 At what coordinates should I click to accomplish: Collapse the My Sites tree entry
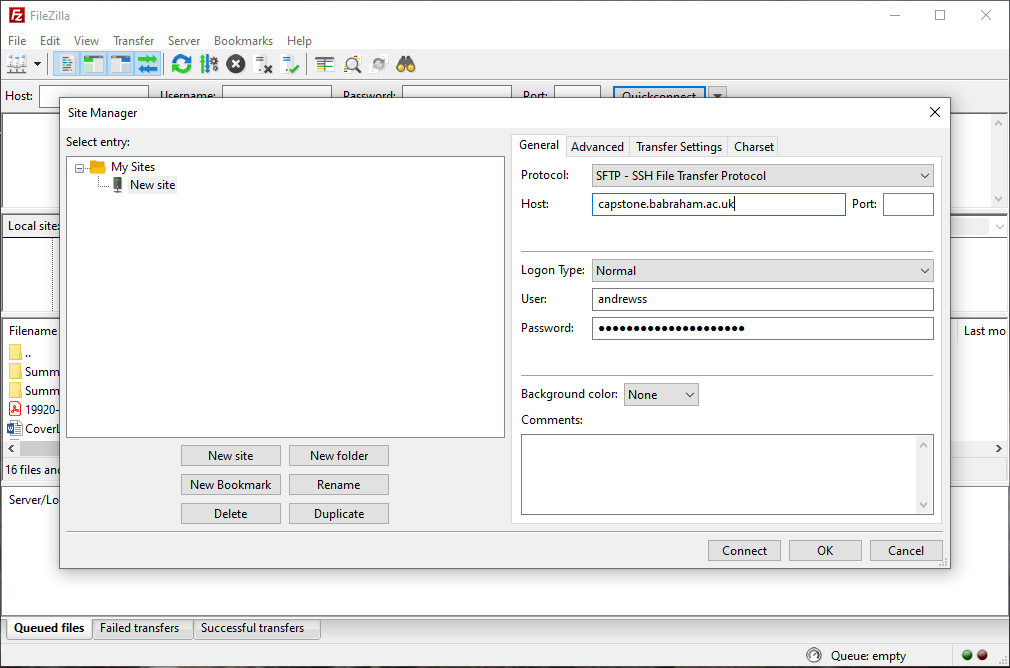pos(80,167)
